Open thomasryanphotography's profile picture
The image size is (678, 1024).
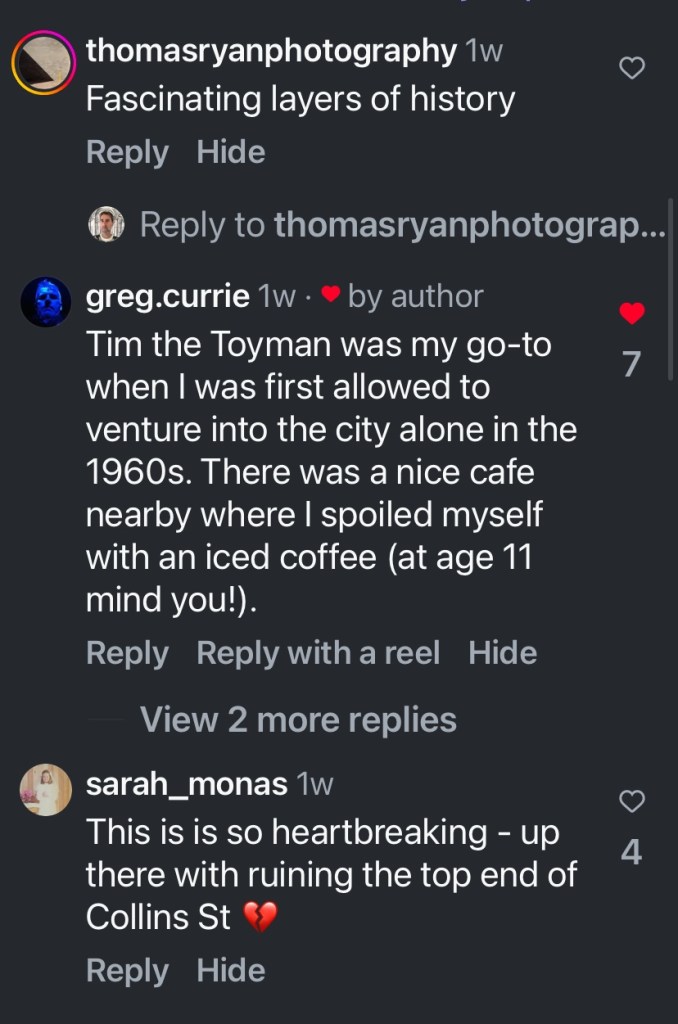(x=43, y=64)
